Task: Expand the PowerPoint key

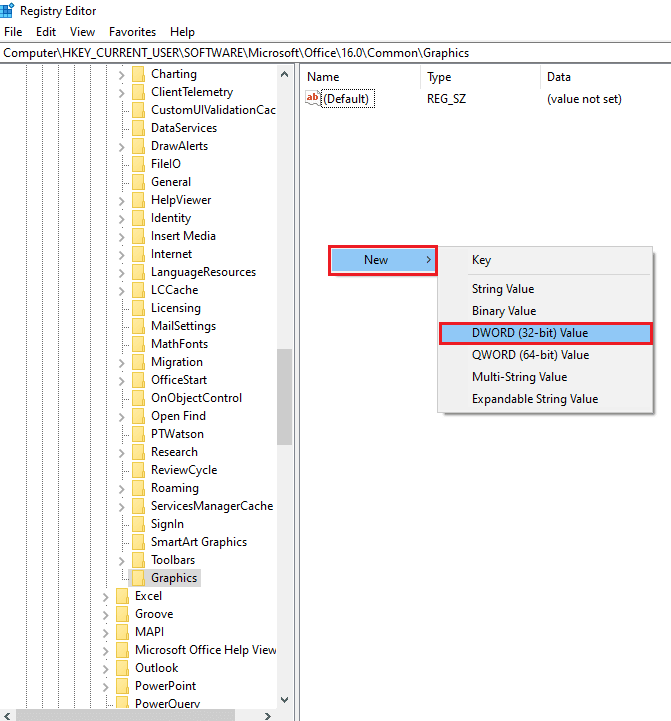Action: pos(105,687)
